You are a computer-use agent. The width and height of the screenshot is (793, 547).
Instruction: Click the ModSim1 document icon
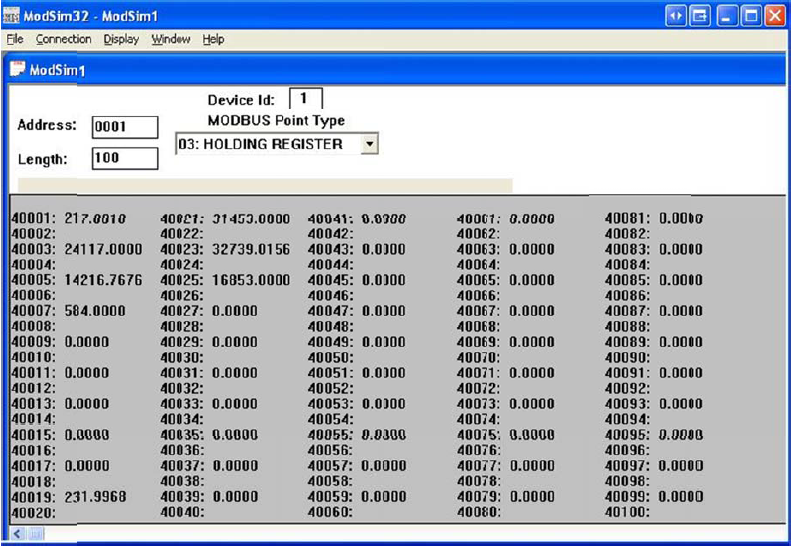click(17, 69)
